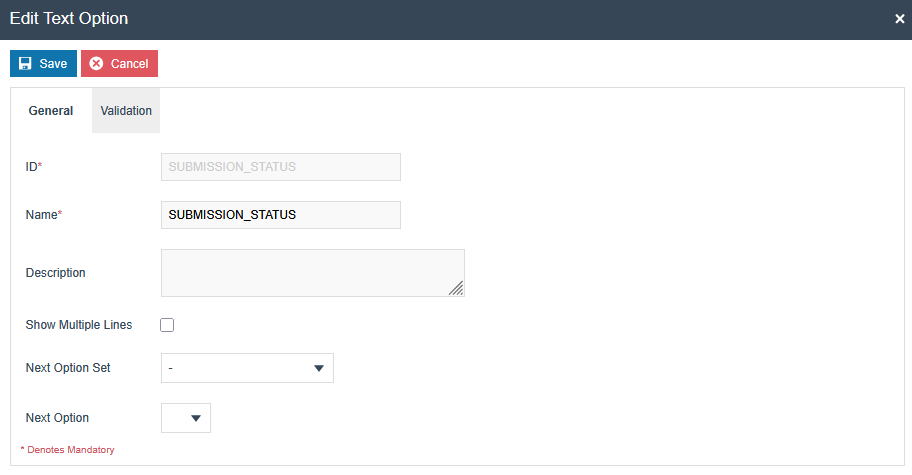Switch to the Validation tab
Viewport: 912px width, 475px height.
click(126, 111)
